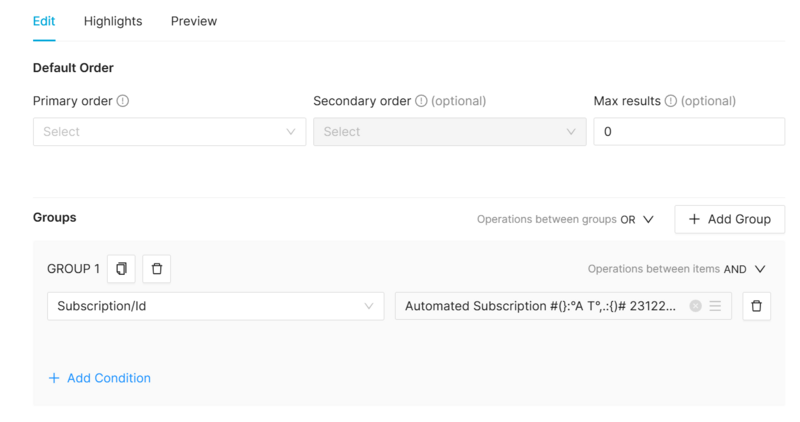Open the Secondary order dropdown
Screen dimensions: 800x422
(x=449, y=132)
